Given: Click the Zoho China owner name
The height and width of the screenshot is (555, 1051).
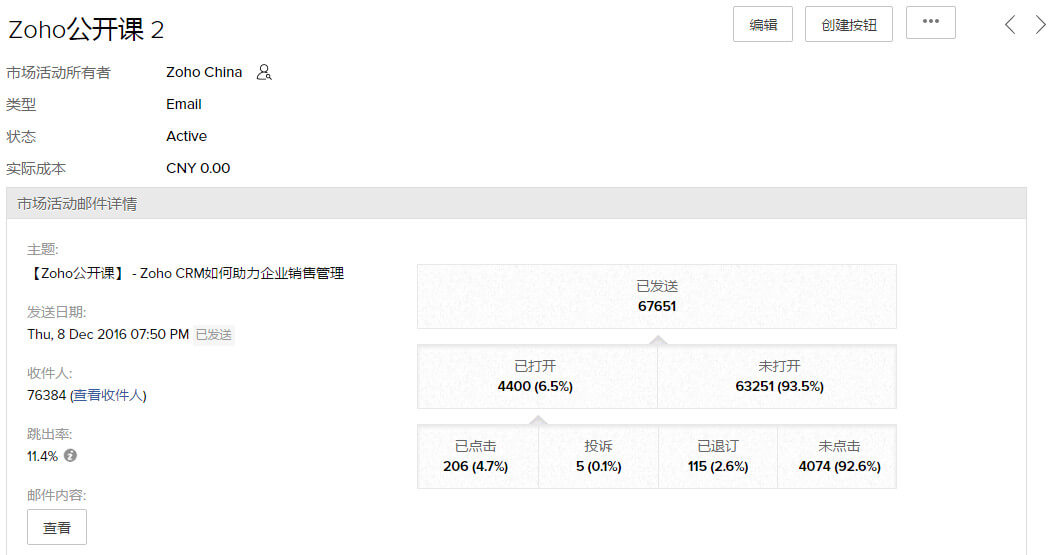Looking at the screenshot, I should pyautogui.click(x=204, y=72).
